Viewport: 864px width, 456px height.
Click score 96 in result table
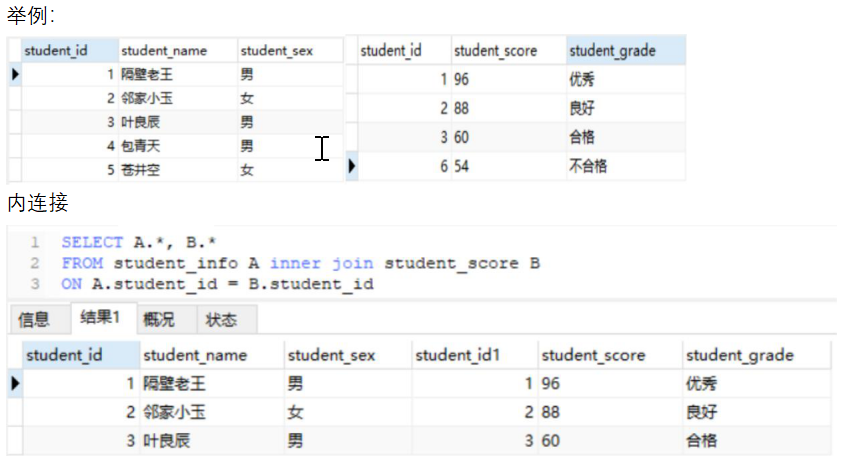click(550, 383)
